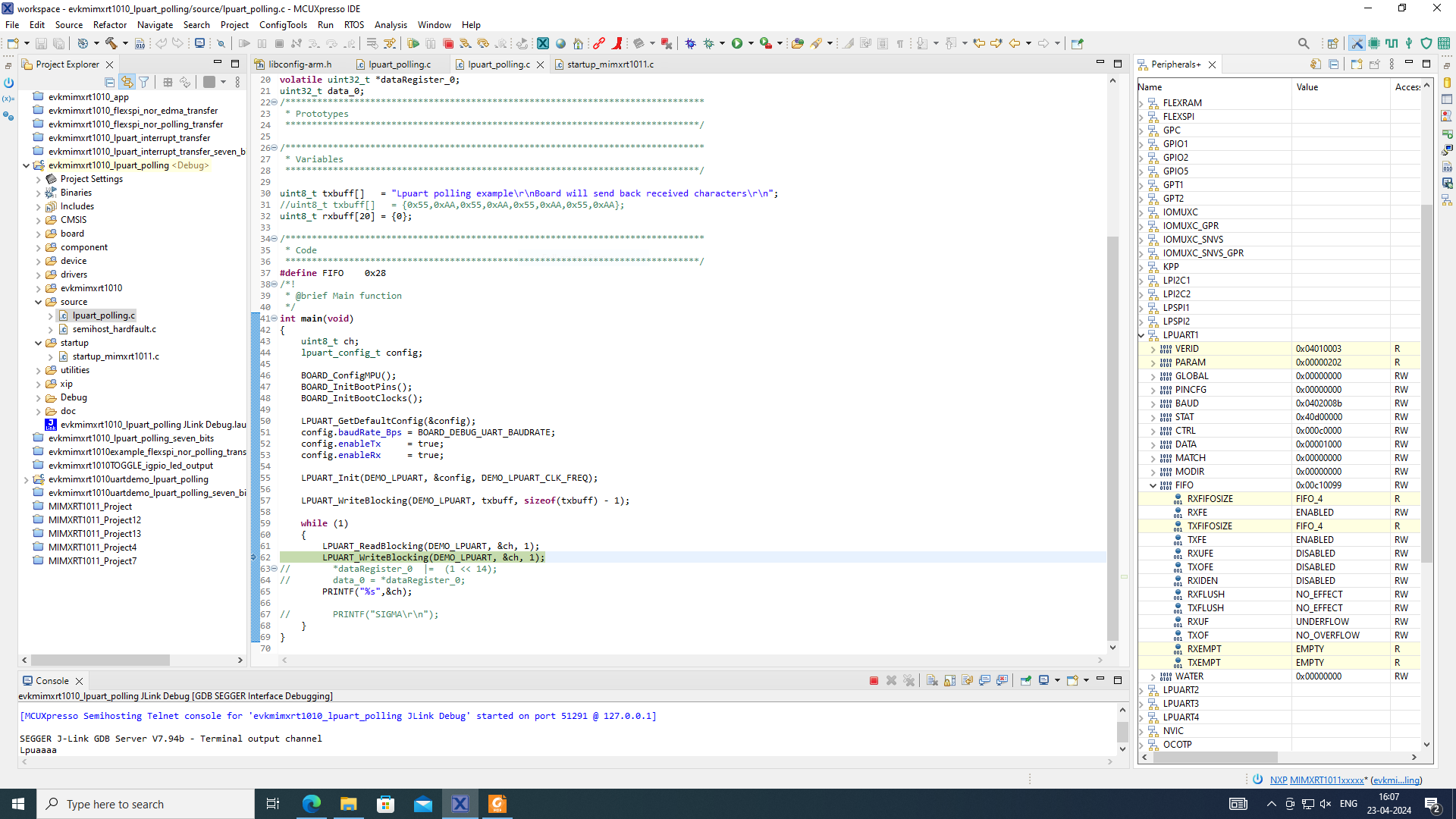Switch to the startup_mimxrt1011.c editor tab
Viewport: 1456px width, 819px height.
point(610,64)
